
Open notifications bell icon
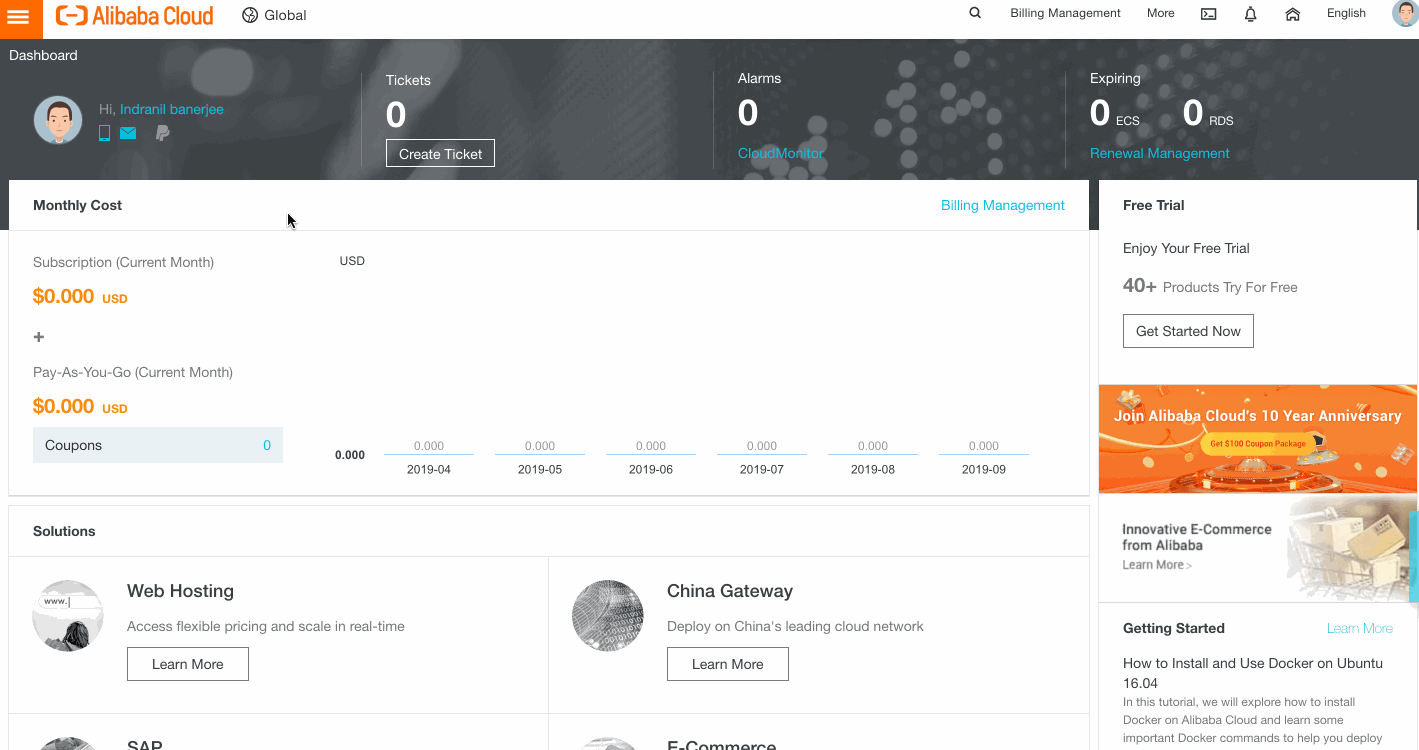[x=1250, y=14]
